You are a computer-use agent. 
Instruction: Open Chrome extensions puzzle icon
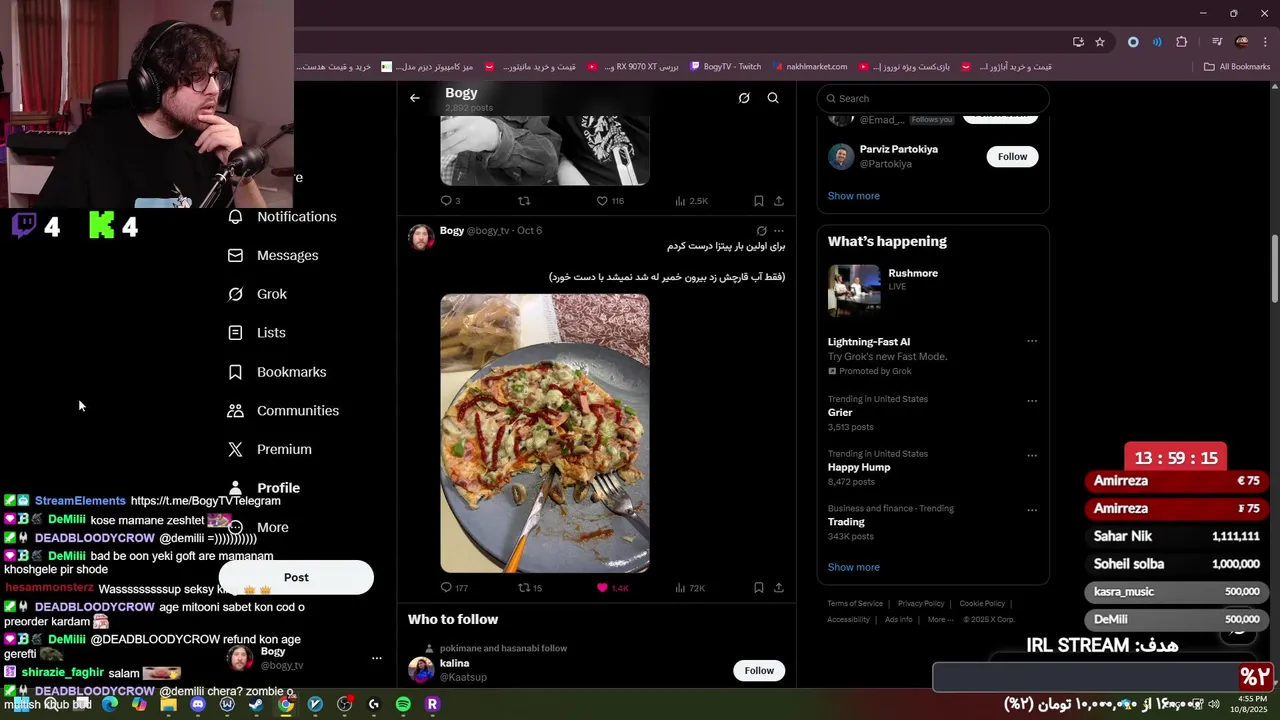click(1182, 42)
